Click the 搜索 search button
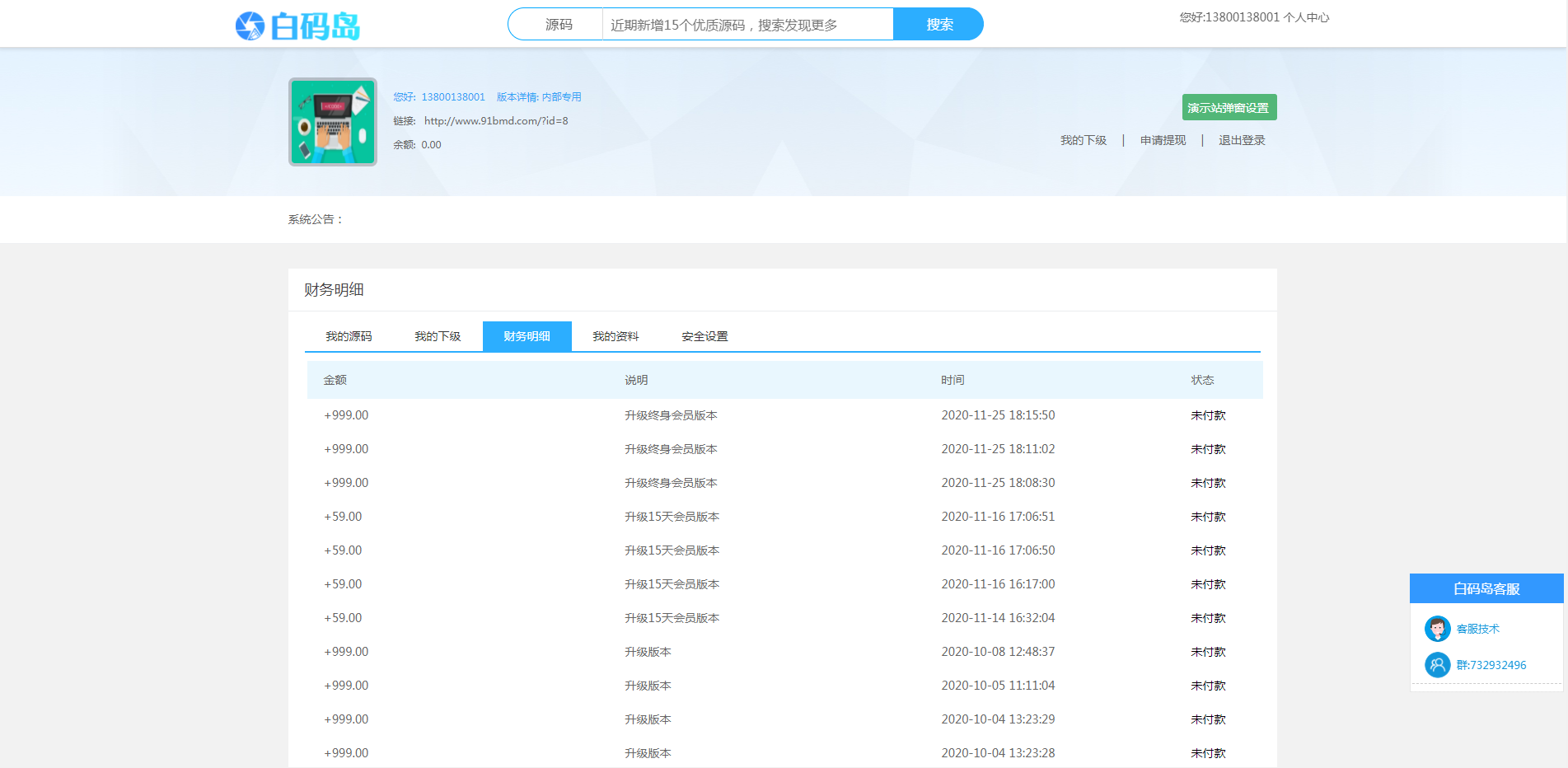 point(938,24)
